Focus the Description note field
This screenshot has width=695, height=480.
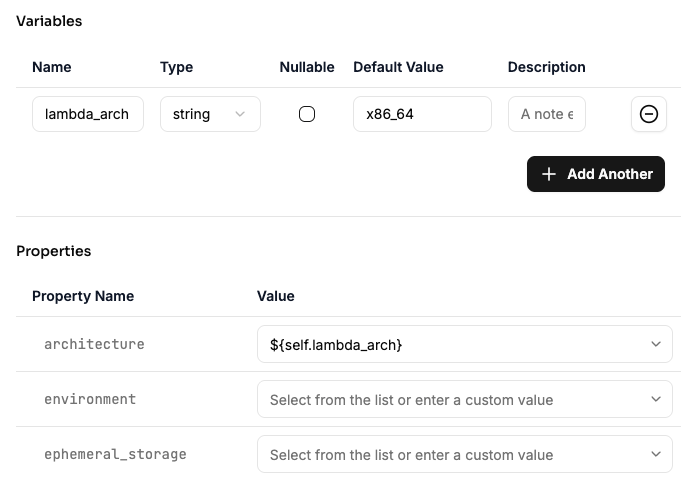(547, 114)
